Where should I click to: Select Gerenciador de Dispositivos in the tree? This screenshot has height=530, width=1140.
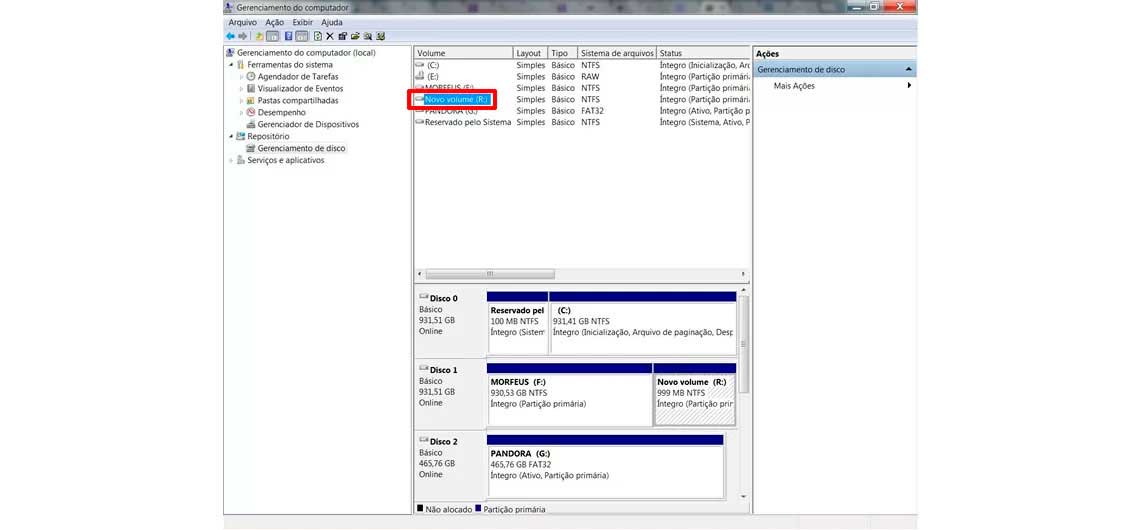308,124
